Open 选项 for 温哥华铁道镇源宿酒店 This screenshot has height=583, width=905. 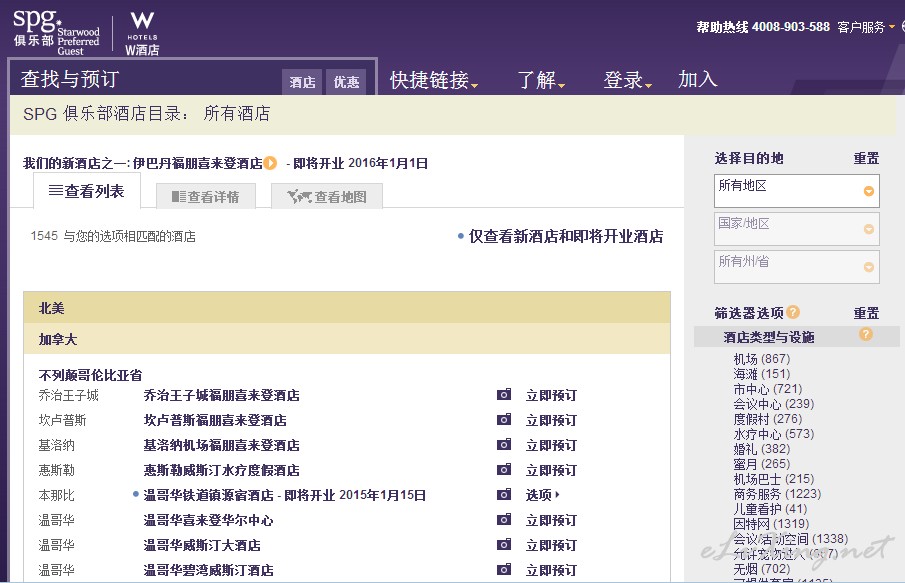[543, 495]
